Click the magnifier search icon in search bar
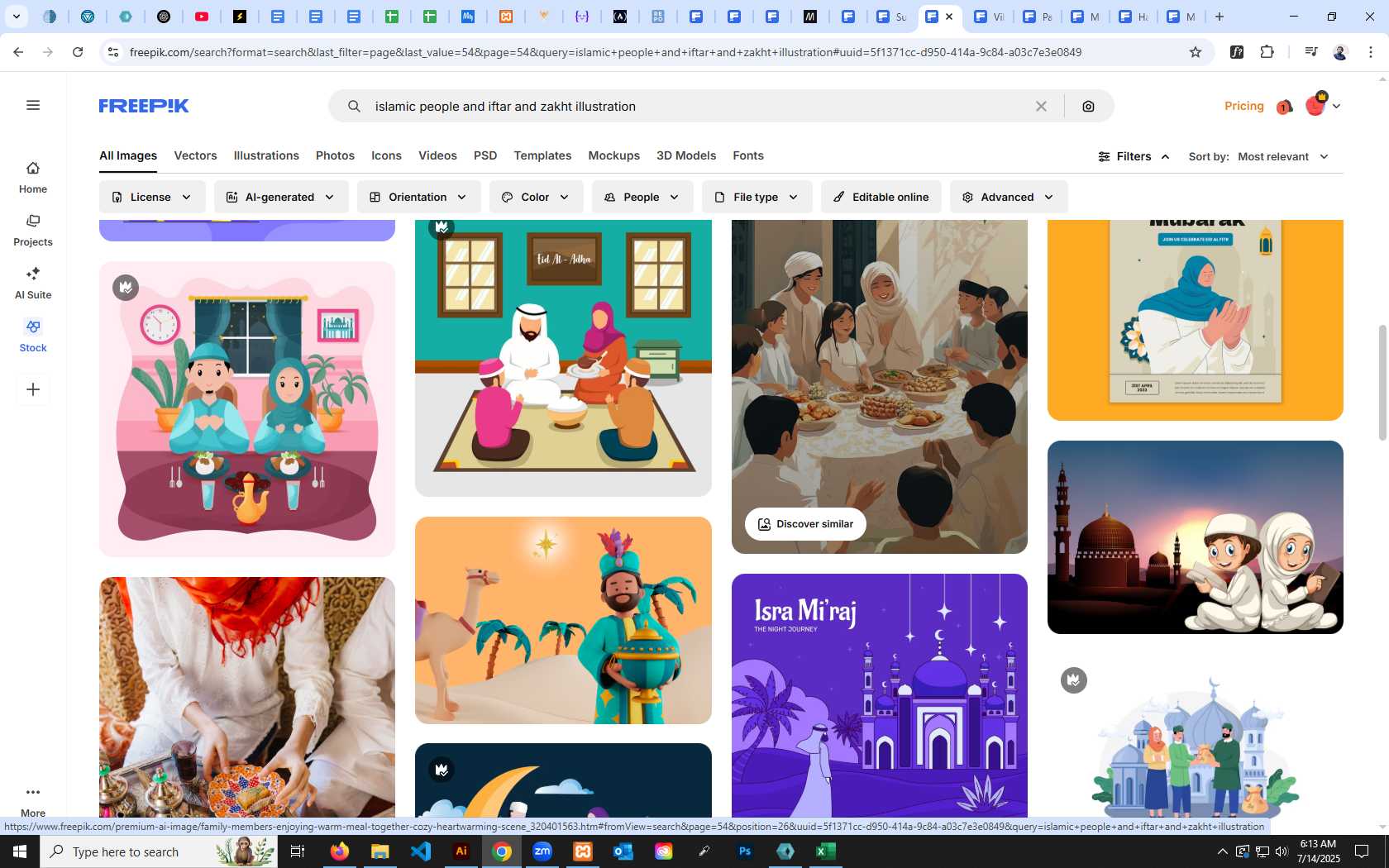Viewport: 1389px width, 868px height. pos(354,106)
